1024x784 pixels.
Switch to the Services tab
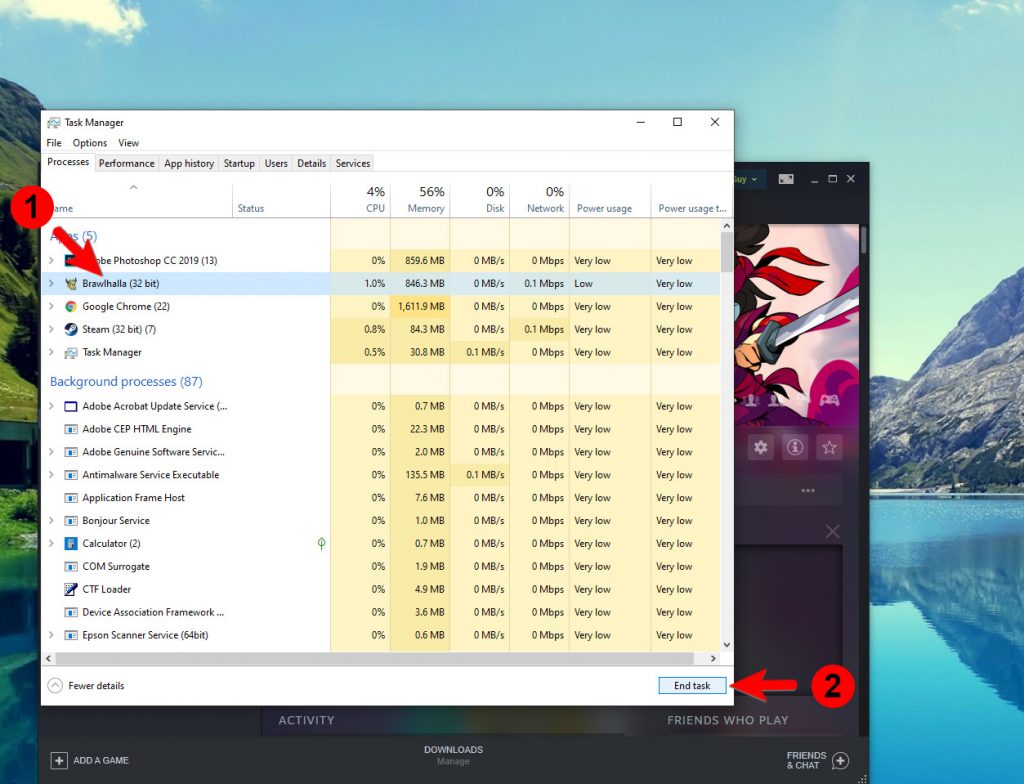(x=353, y=163)
